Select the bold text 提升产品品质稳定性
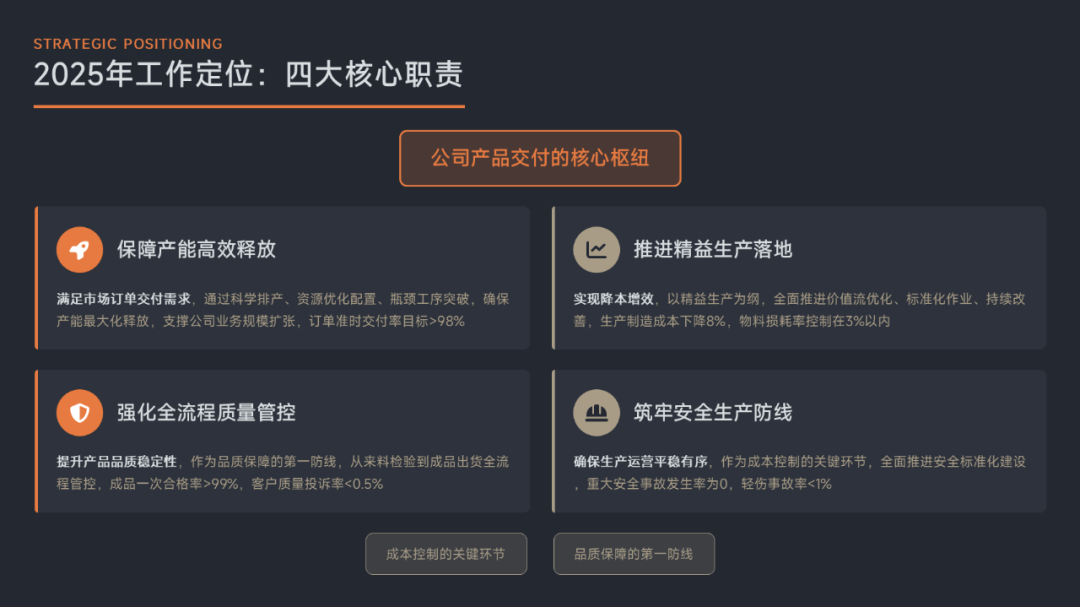 (117, 462)
